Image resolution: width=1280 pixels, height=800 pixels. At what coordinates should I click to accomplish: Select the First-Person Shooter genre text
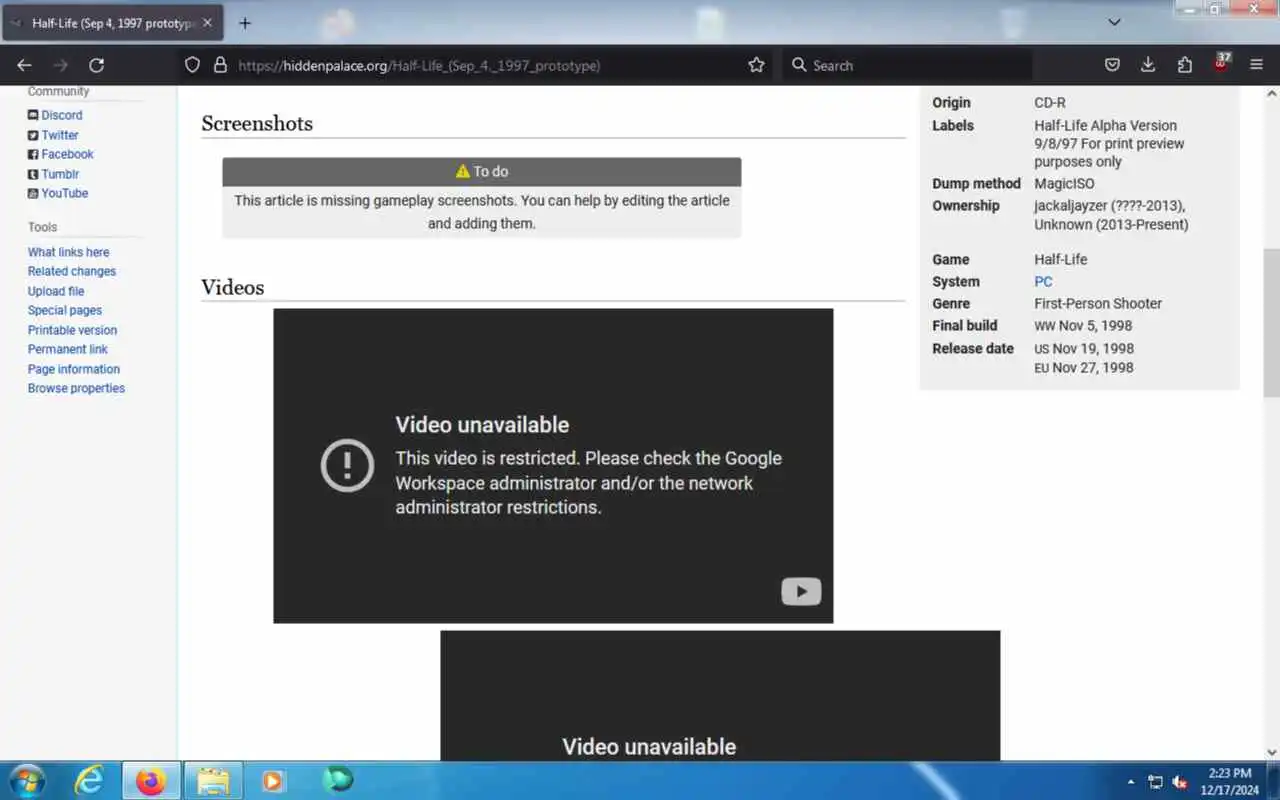point(1098,303)
